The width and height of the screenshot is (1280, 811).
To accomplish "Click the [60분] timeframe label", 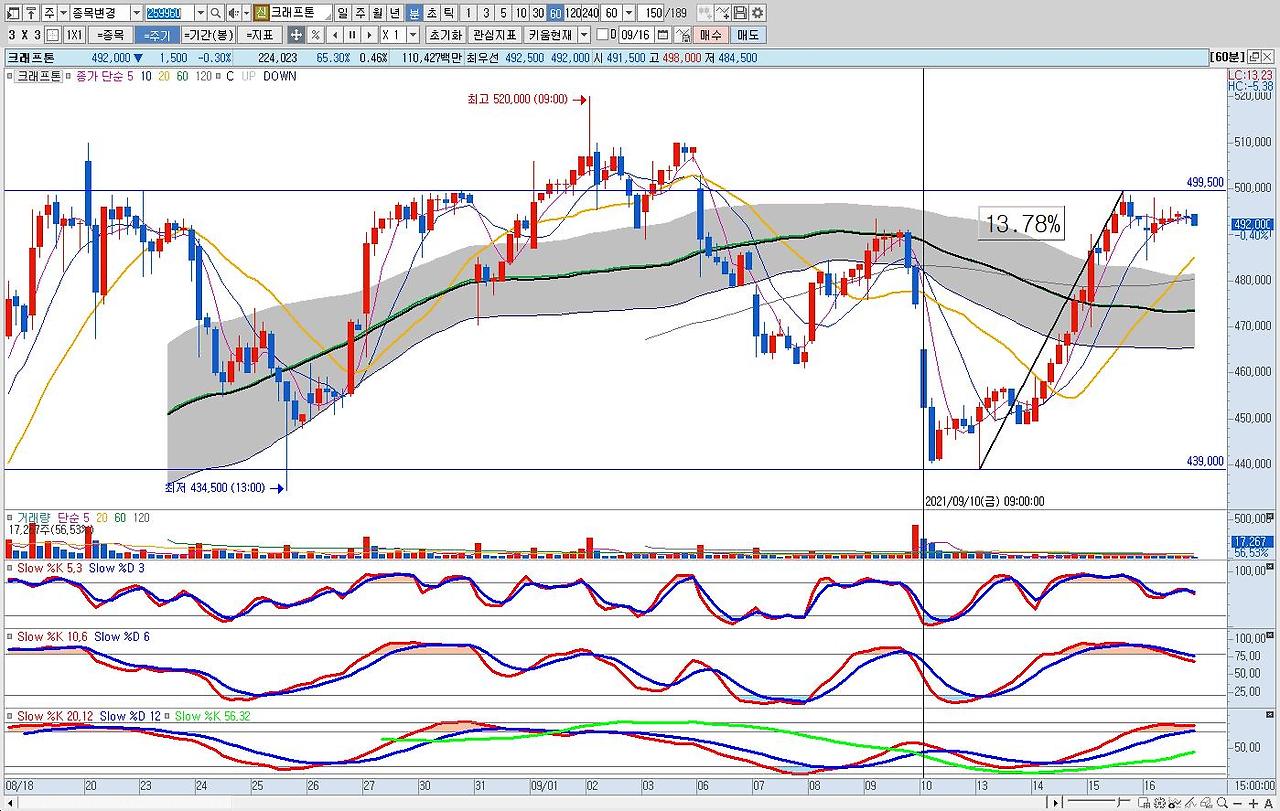I will [x=1225, y=58].
